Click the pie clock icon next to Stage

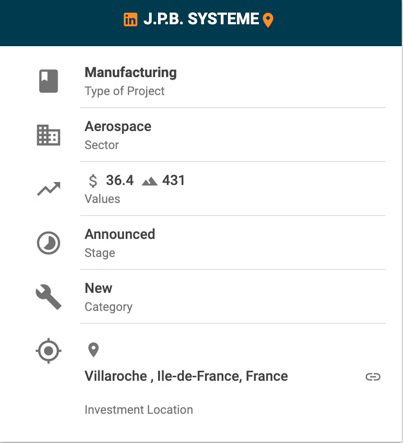[x=49, y=243]
